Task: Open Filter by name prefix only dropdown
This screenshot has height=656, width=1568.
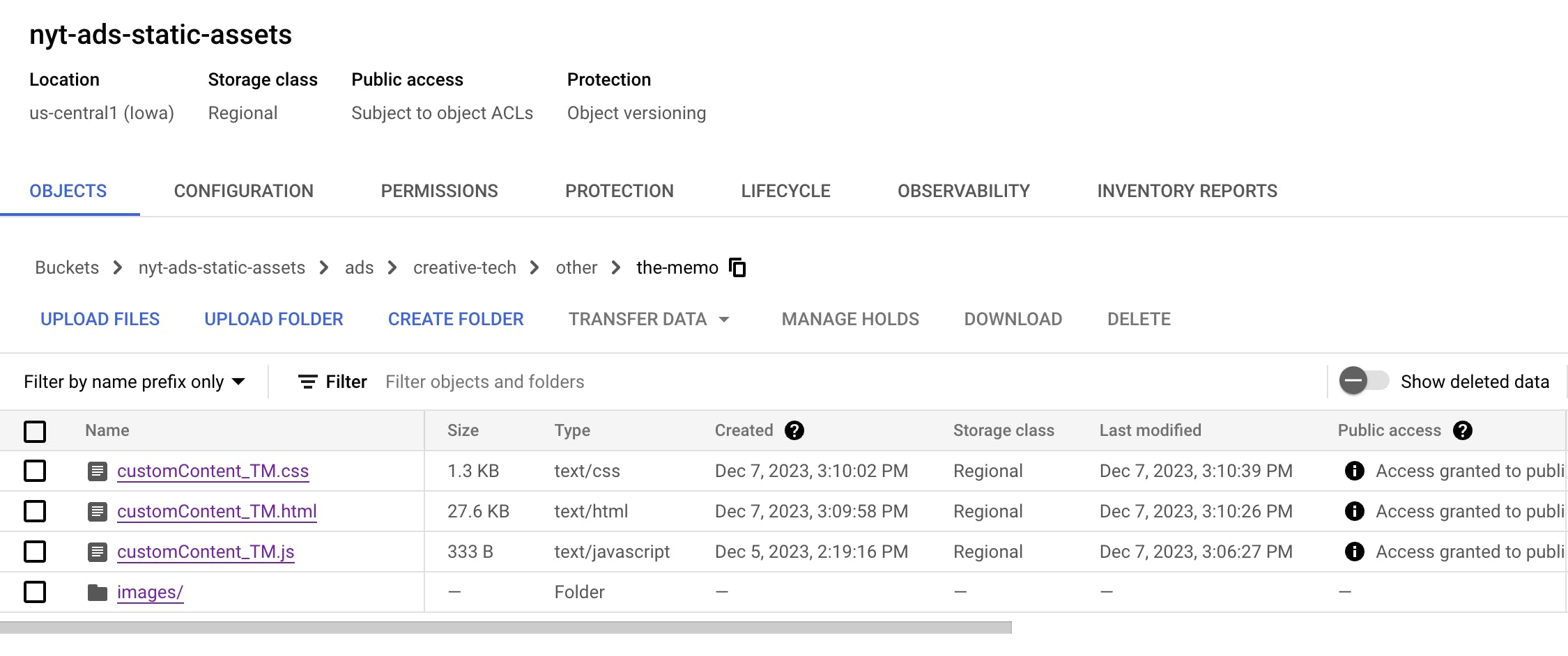Action: tap(134, 382)
